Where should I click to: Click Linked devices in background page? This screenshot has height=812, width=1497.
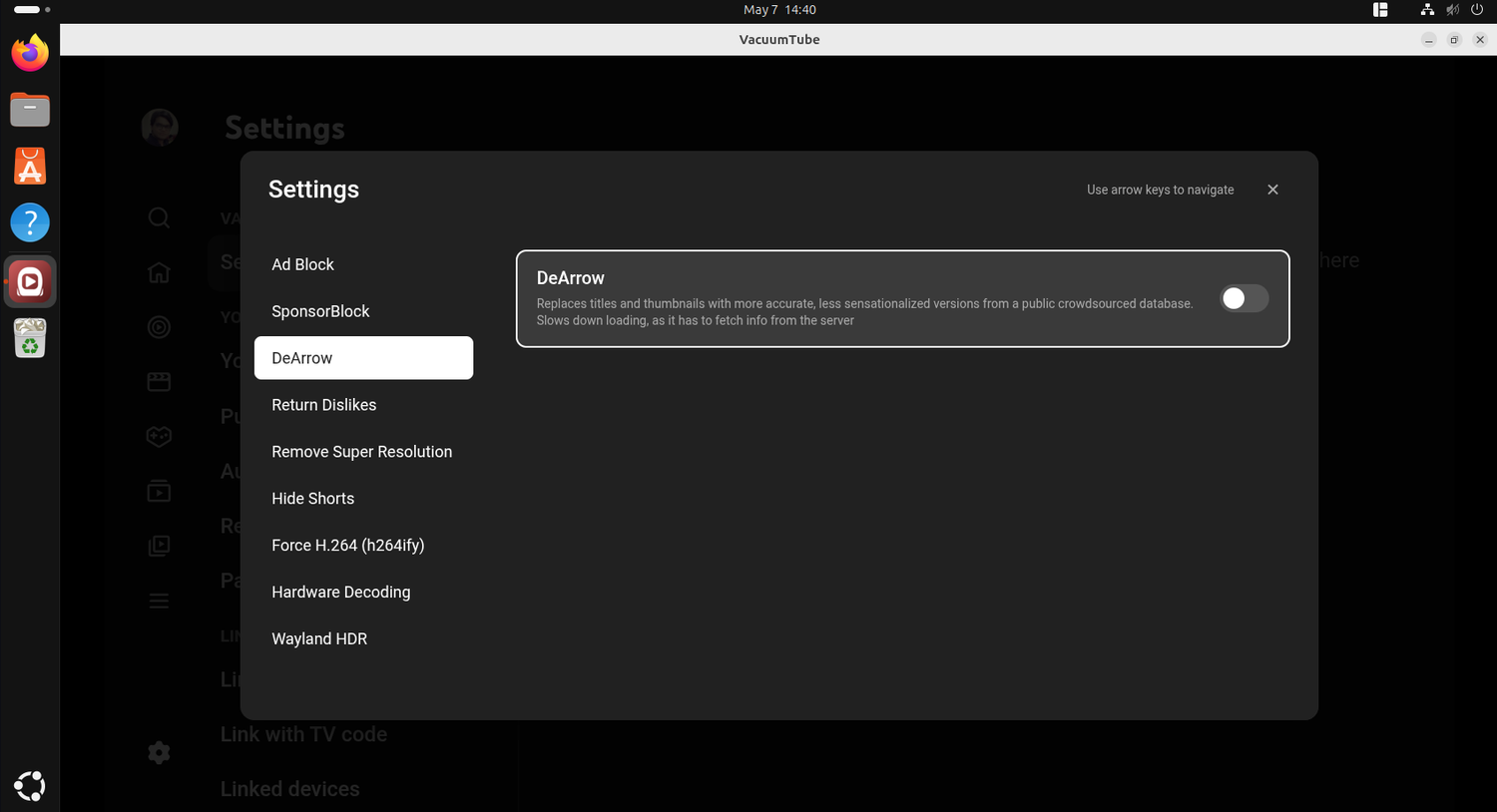pos(289,789)
